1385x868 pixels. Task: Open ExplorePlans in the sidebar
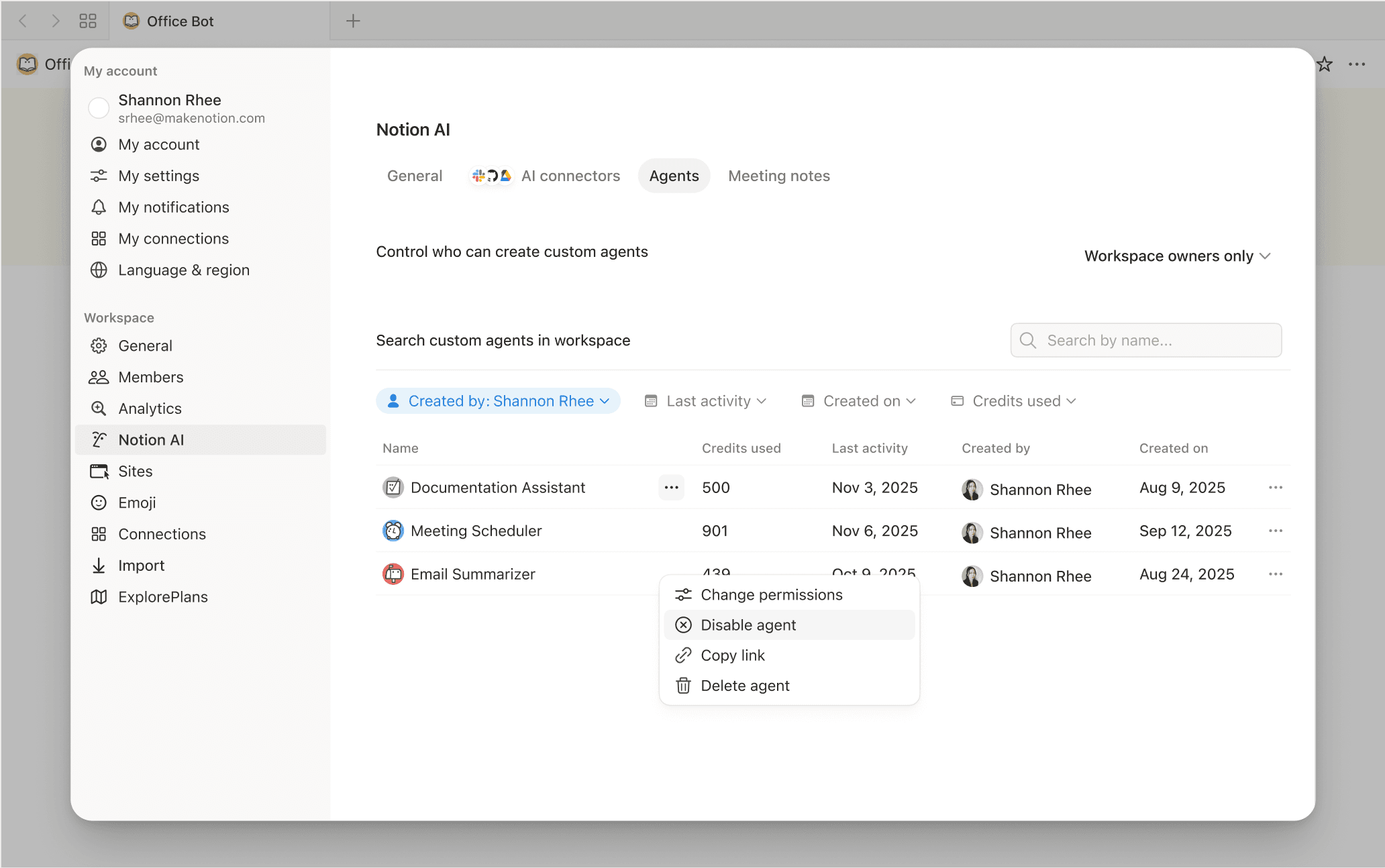162,596
